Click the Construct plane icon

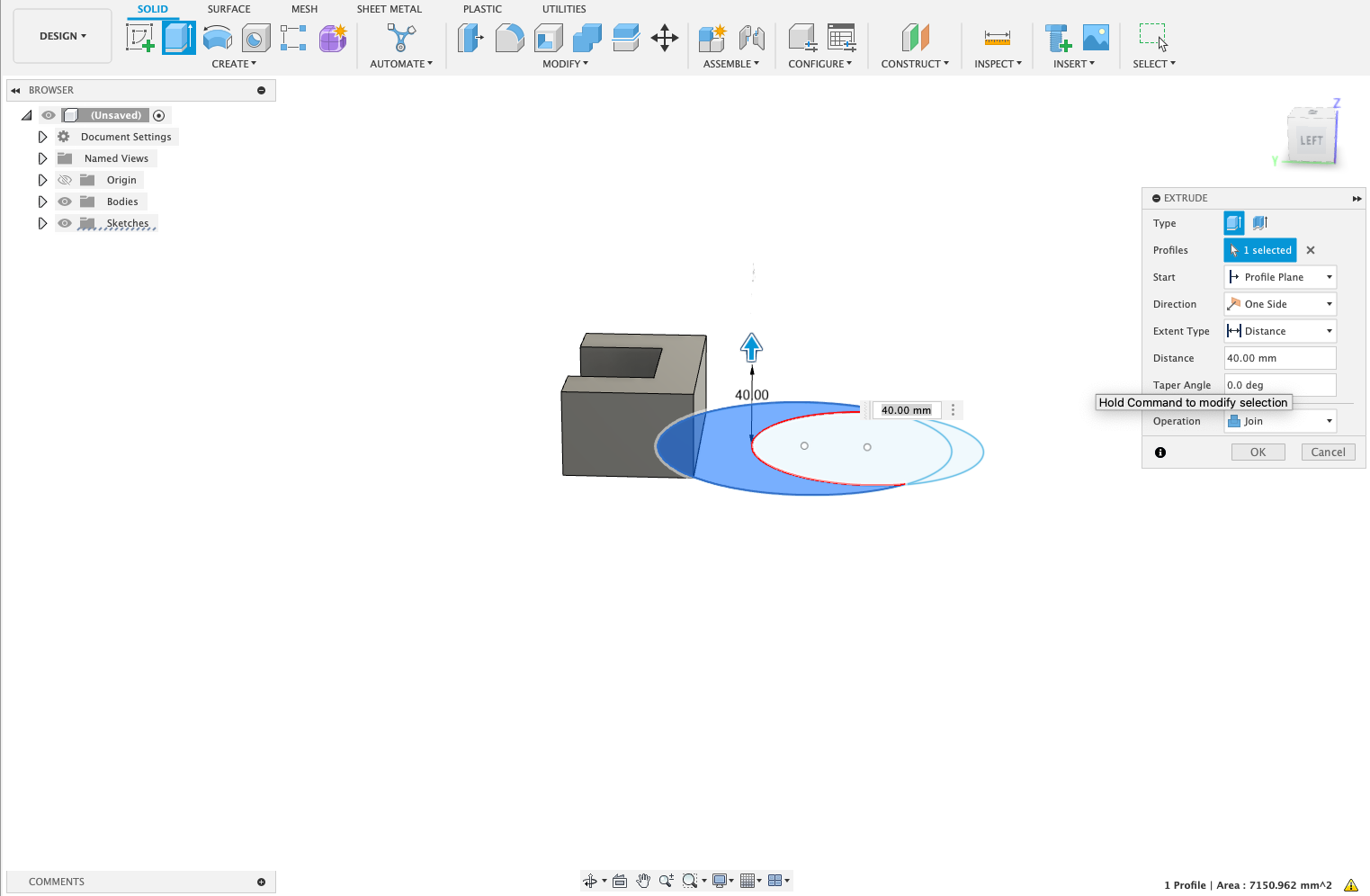[x=915, y=38]
